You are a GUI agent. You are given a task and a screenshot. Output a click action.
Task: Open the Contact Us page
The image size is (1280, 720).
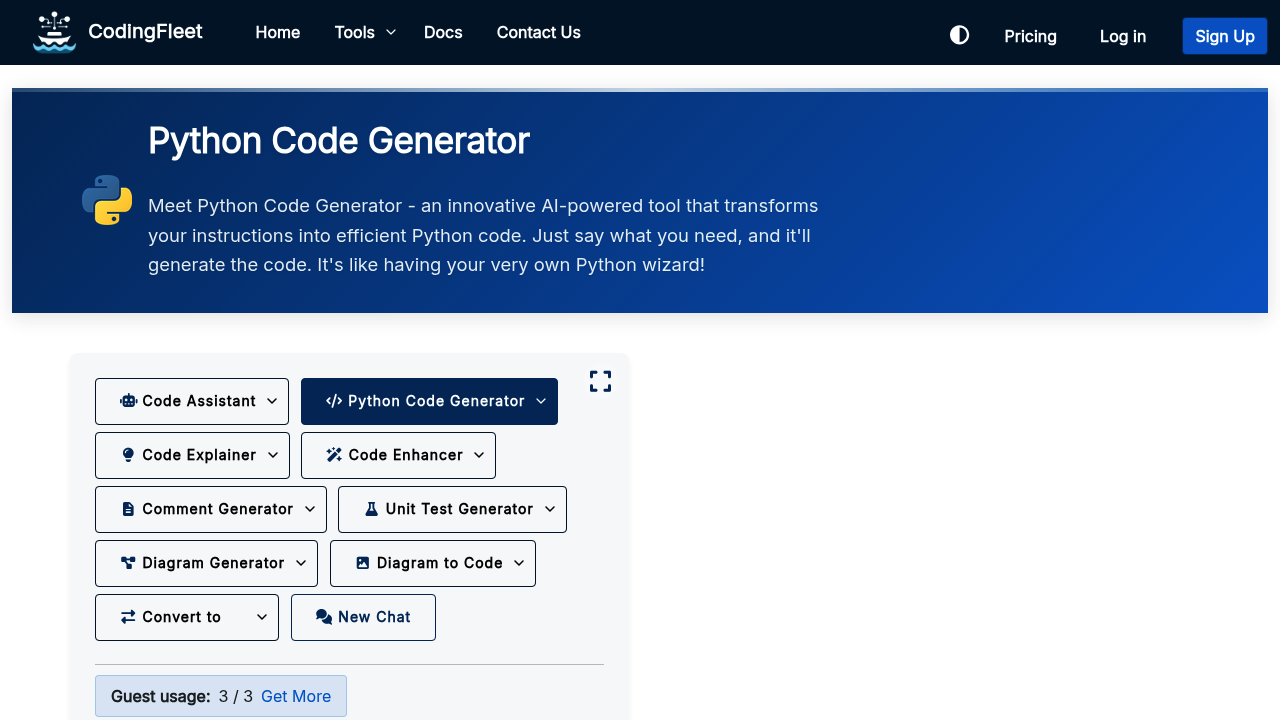[538, 32]
